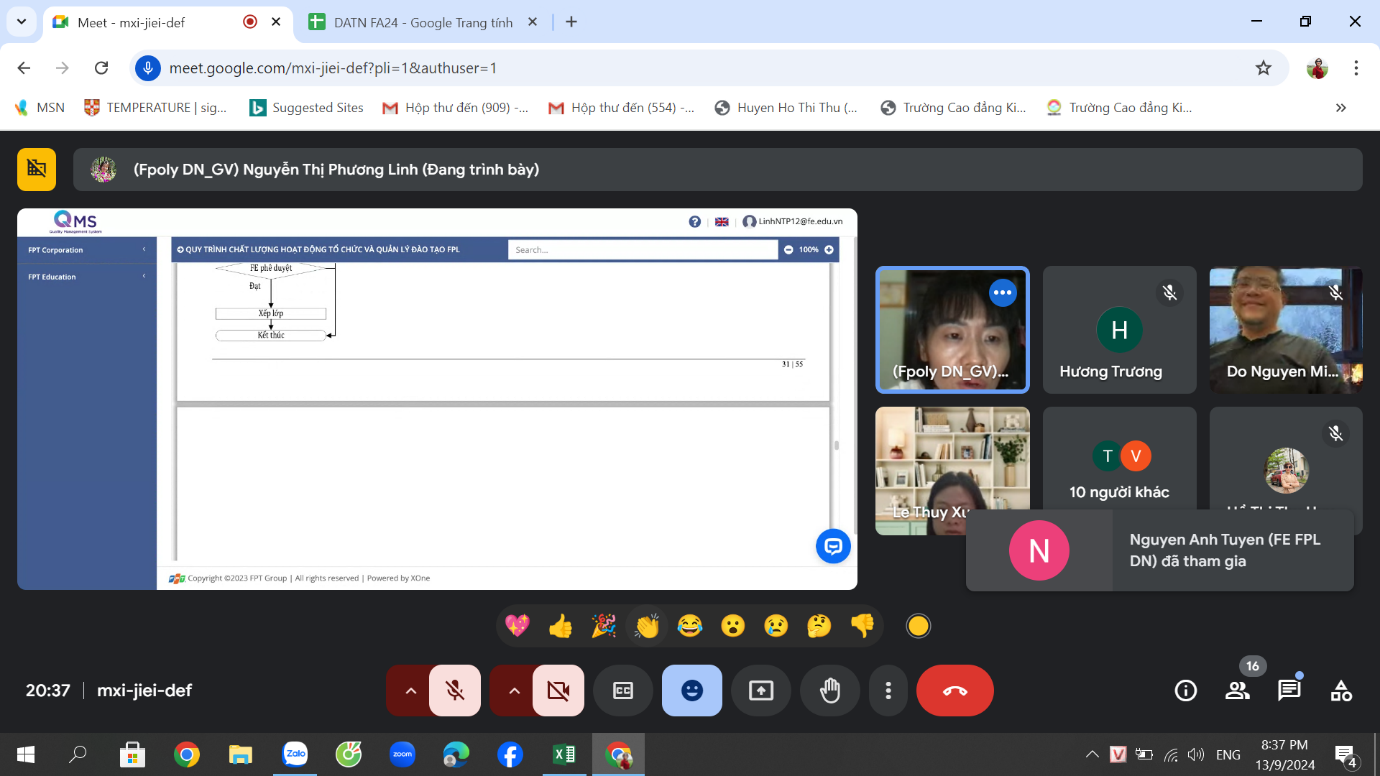Open the present screen share button
This screenshot has width=1380, height=776.
coord(761,691)
